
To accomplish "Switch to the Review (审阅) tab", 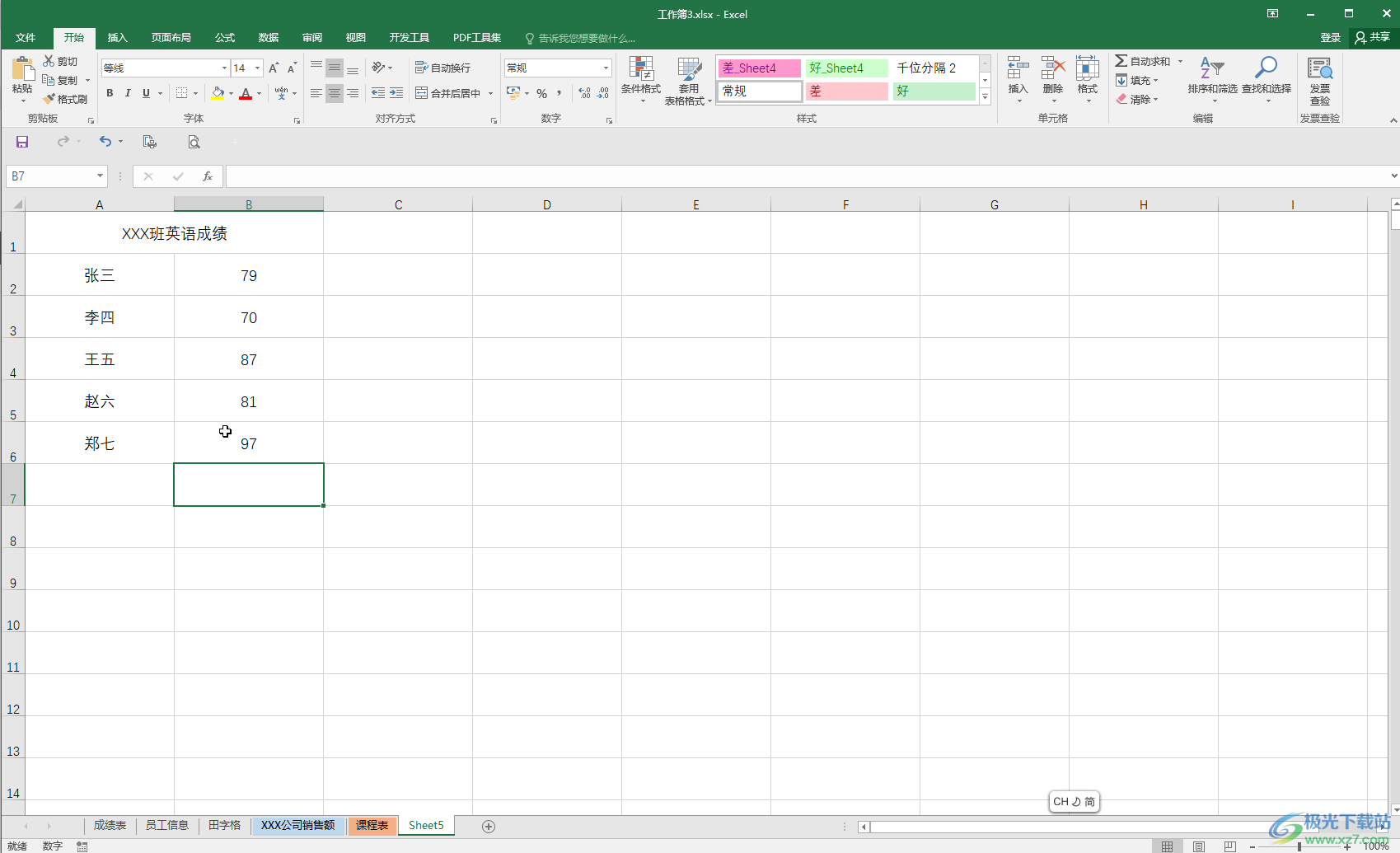I will [312, 38].
